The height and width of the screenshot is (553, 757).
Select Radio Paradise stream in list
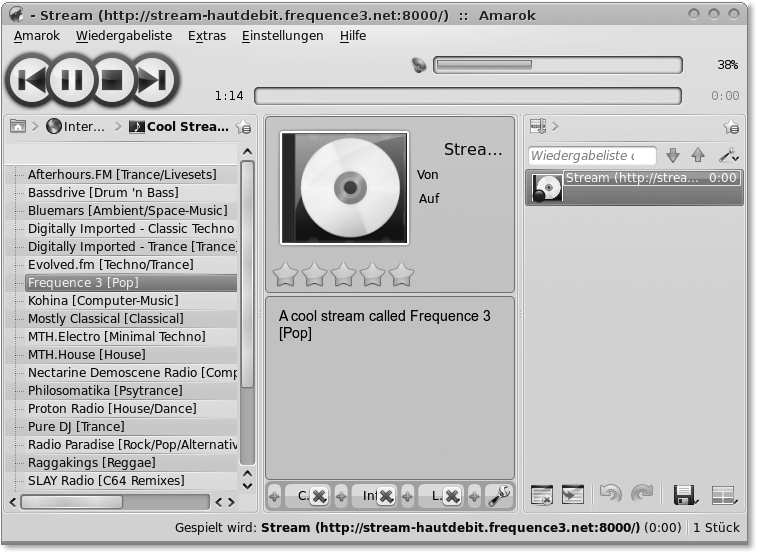tap(130, 445)
